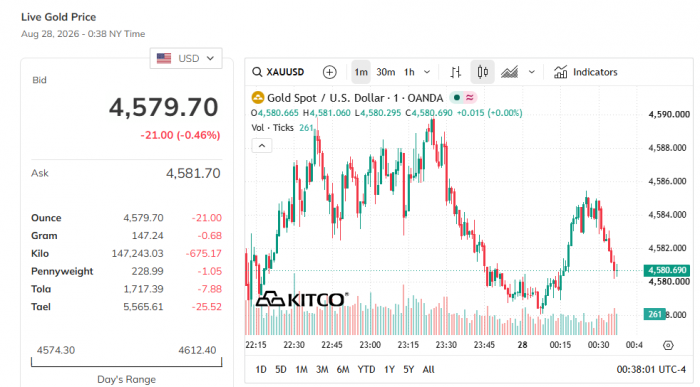Click the 23:30 time axis label
Screen dimensions: 700x387
(x=446, y=345)
